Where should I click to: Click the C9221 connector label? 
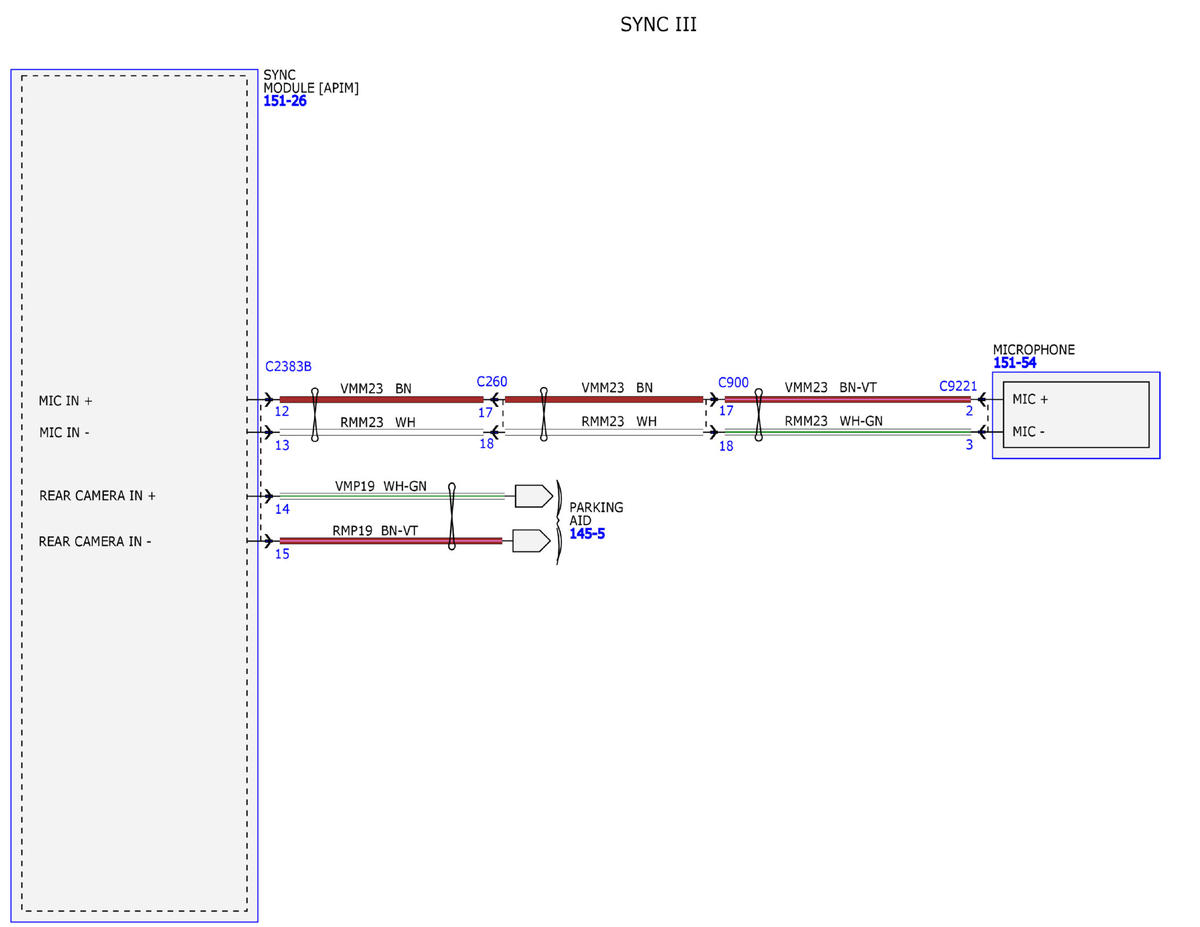[x=958, y=386]
